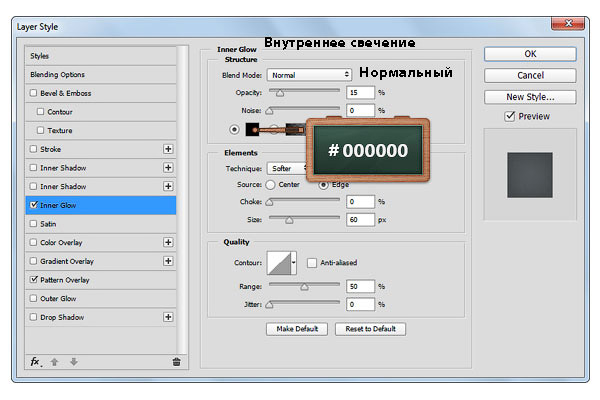Image resolution: width=600 pixels, height=400 pixels.
Task: Enable the Stroke checkbox
Action: 34,149
